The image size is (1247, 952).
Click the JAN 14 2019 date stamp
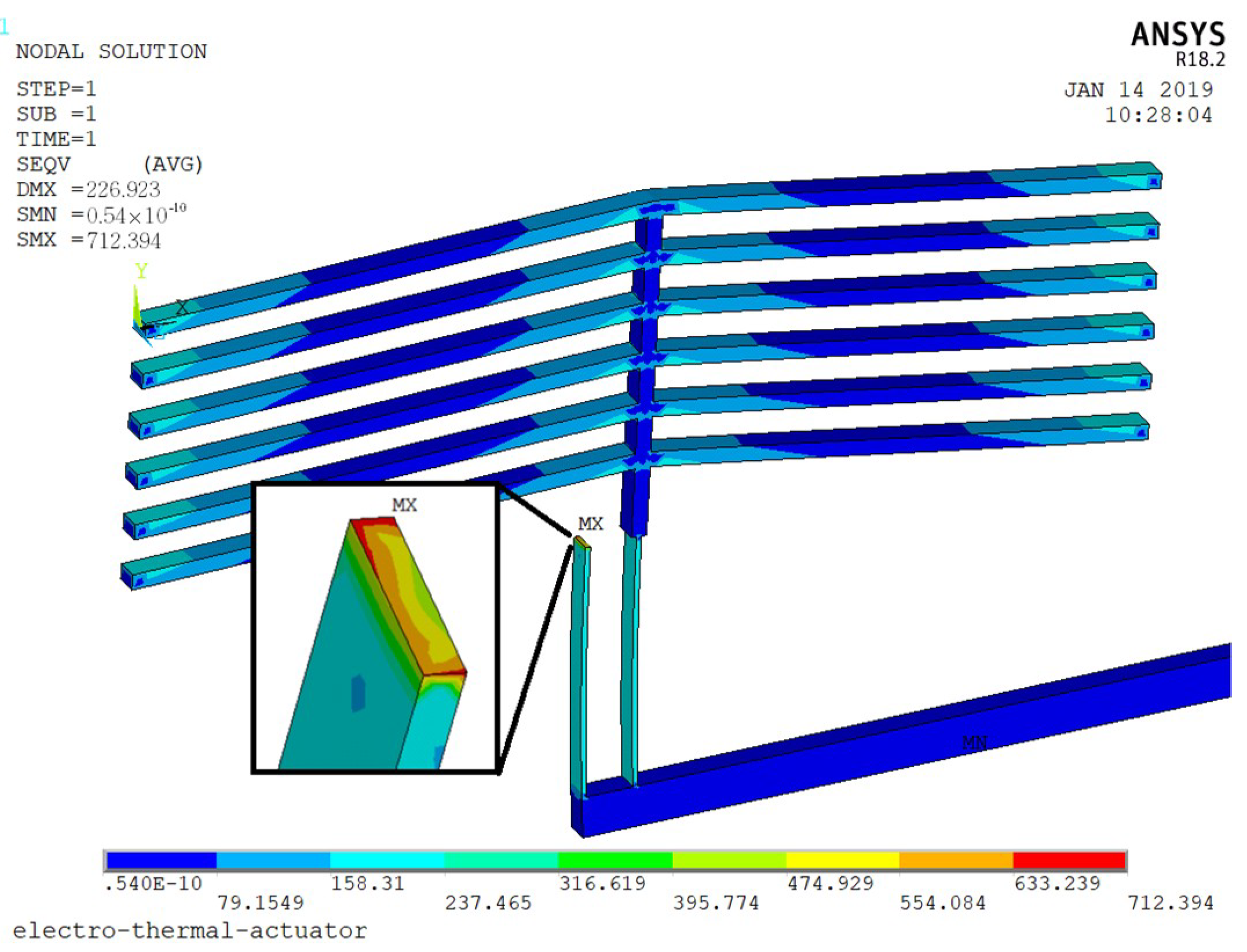coord(1138,90)
